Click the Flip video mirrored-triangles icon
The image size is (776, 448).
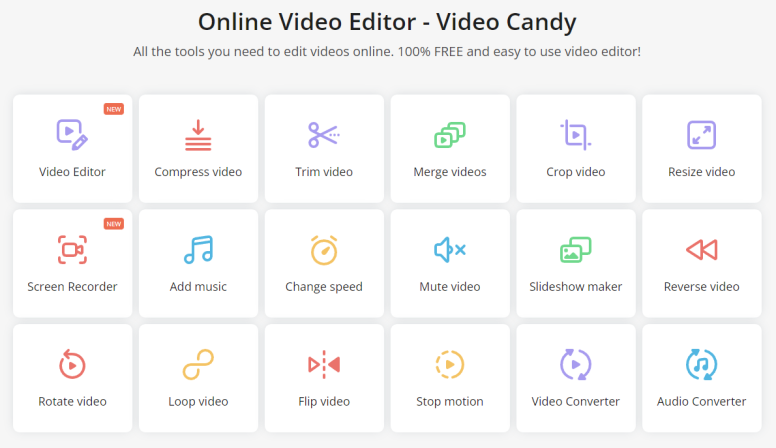(324, 364)
